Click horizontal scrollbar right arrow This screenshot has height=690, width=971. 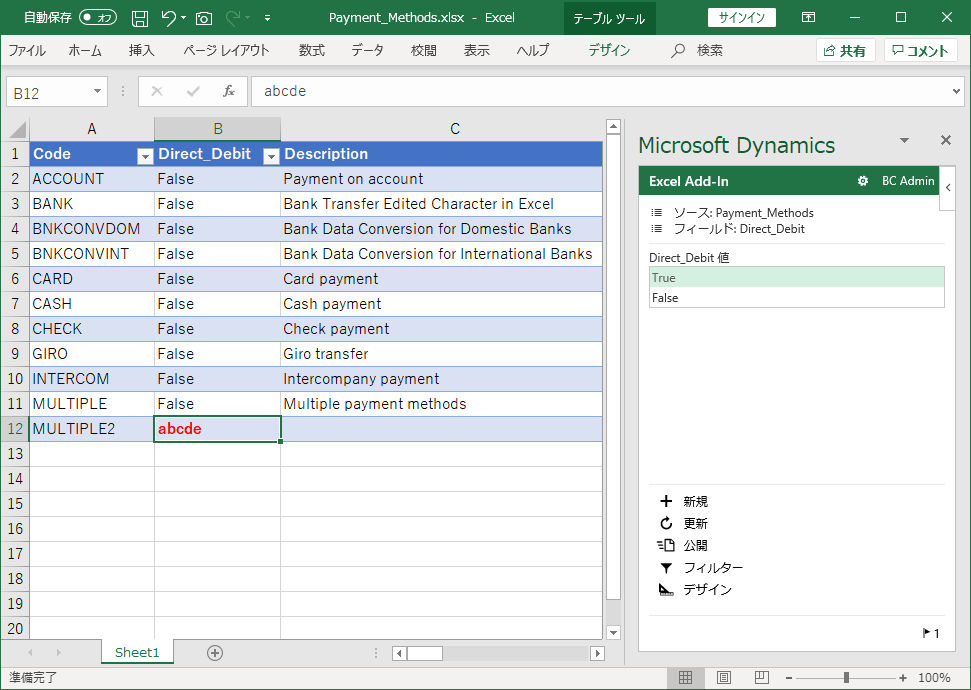pos(598,653)
